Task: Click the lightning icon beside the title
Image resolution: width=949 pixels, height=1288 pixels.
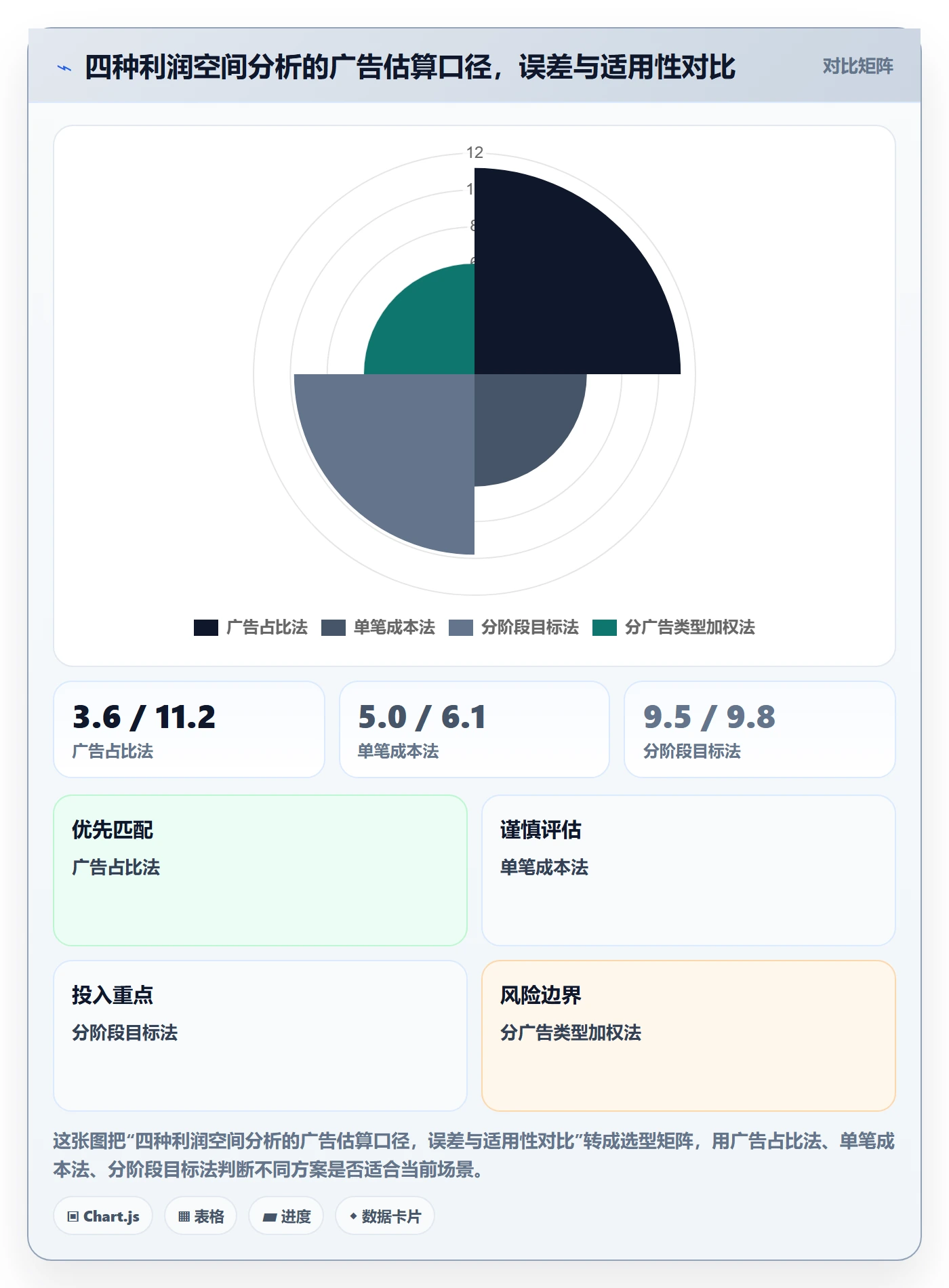Action: pos(64,68)
